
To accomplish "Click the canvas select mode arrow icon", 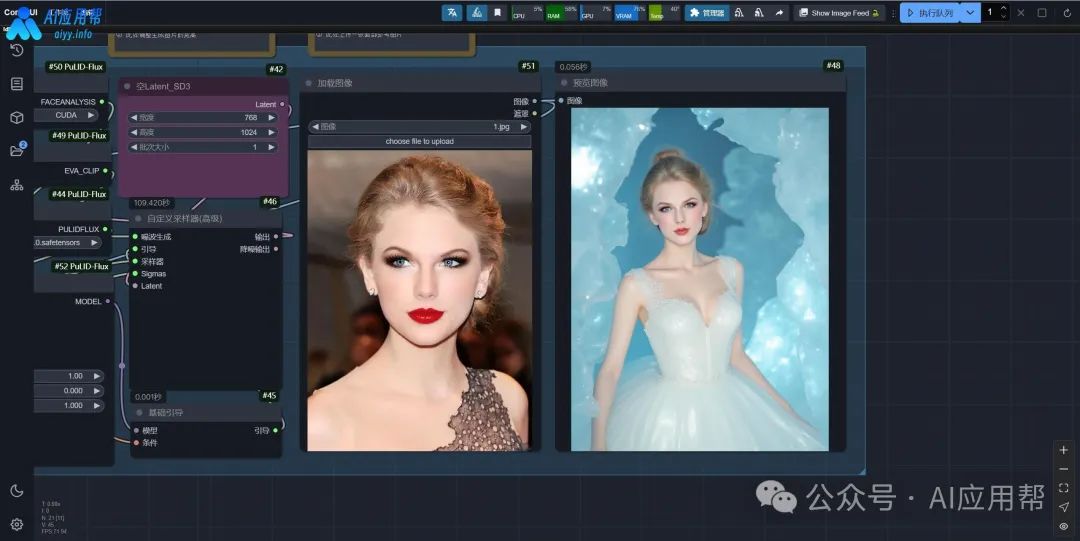I will click(x=1063, y=507).
